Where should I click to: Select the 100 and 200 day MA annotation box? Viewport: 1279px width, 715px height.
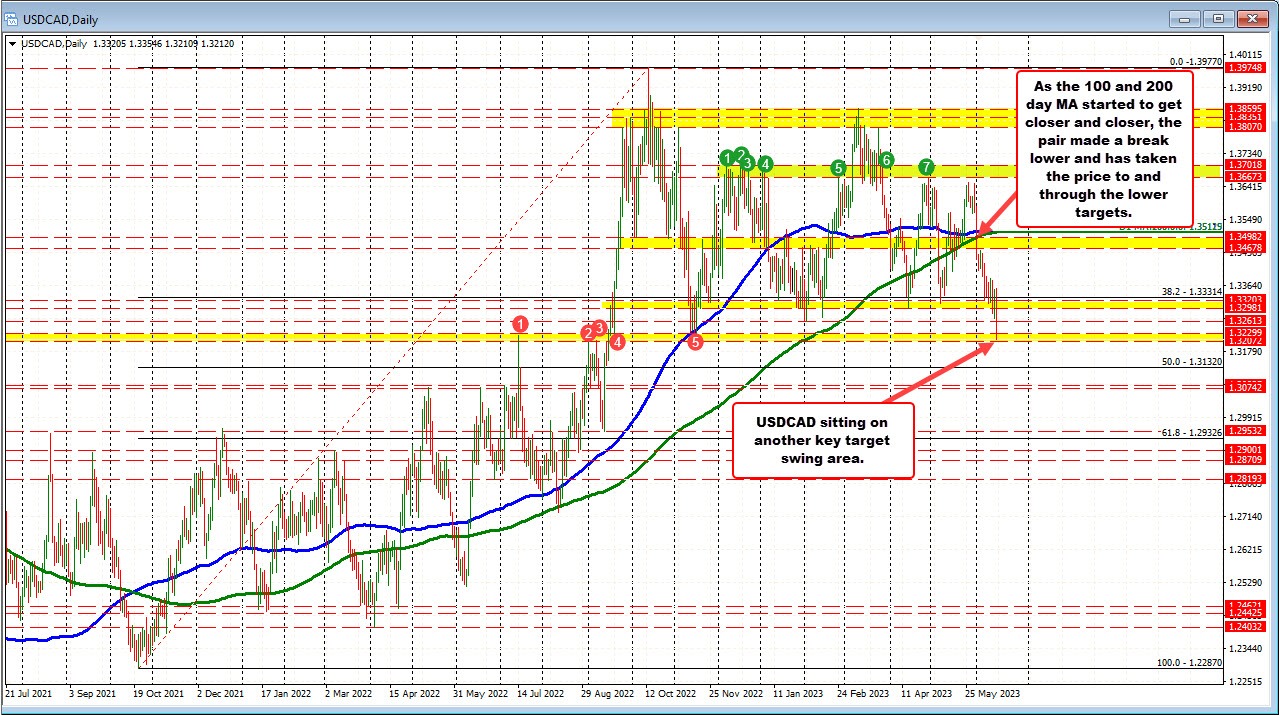click(x=1103, y=150)
